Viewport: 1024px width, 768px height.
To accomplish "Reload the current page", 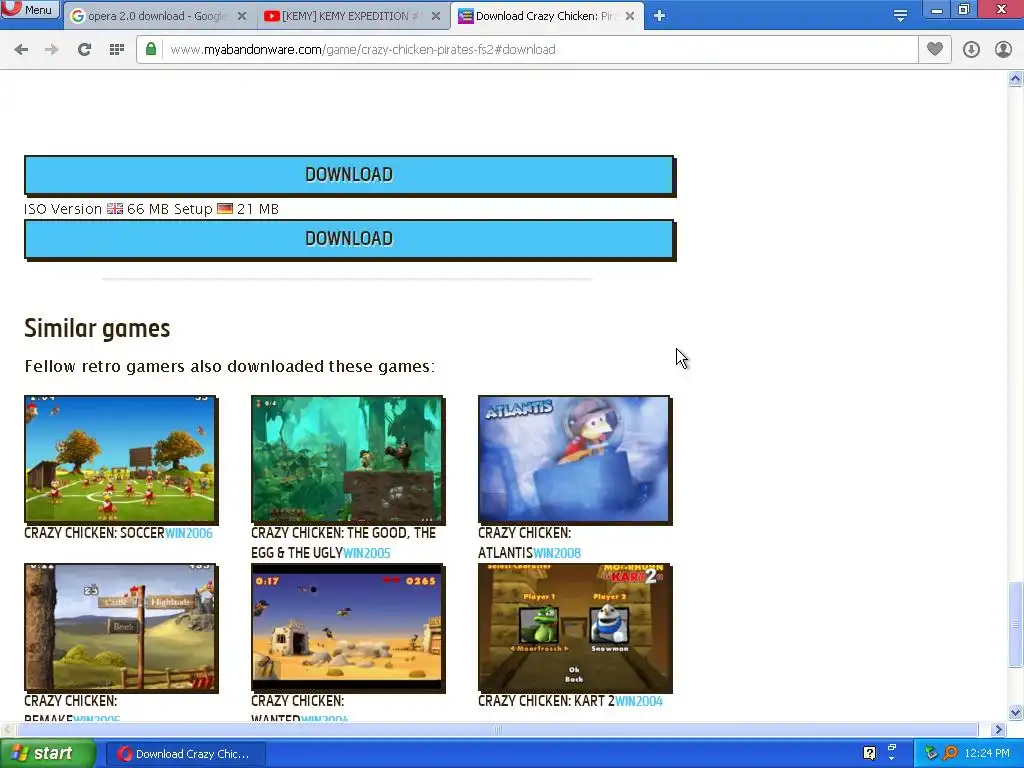I will [x=84, y=50].
